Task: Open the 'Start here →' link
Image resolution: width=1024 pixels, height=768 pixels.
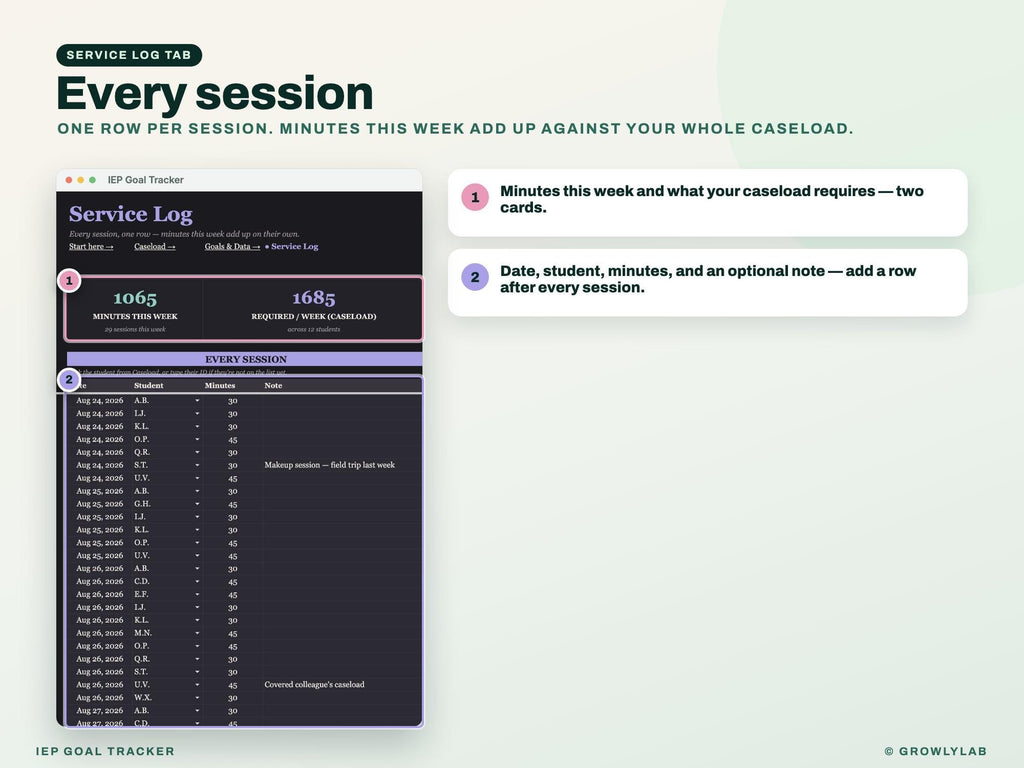Action: [91, 246]
